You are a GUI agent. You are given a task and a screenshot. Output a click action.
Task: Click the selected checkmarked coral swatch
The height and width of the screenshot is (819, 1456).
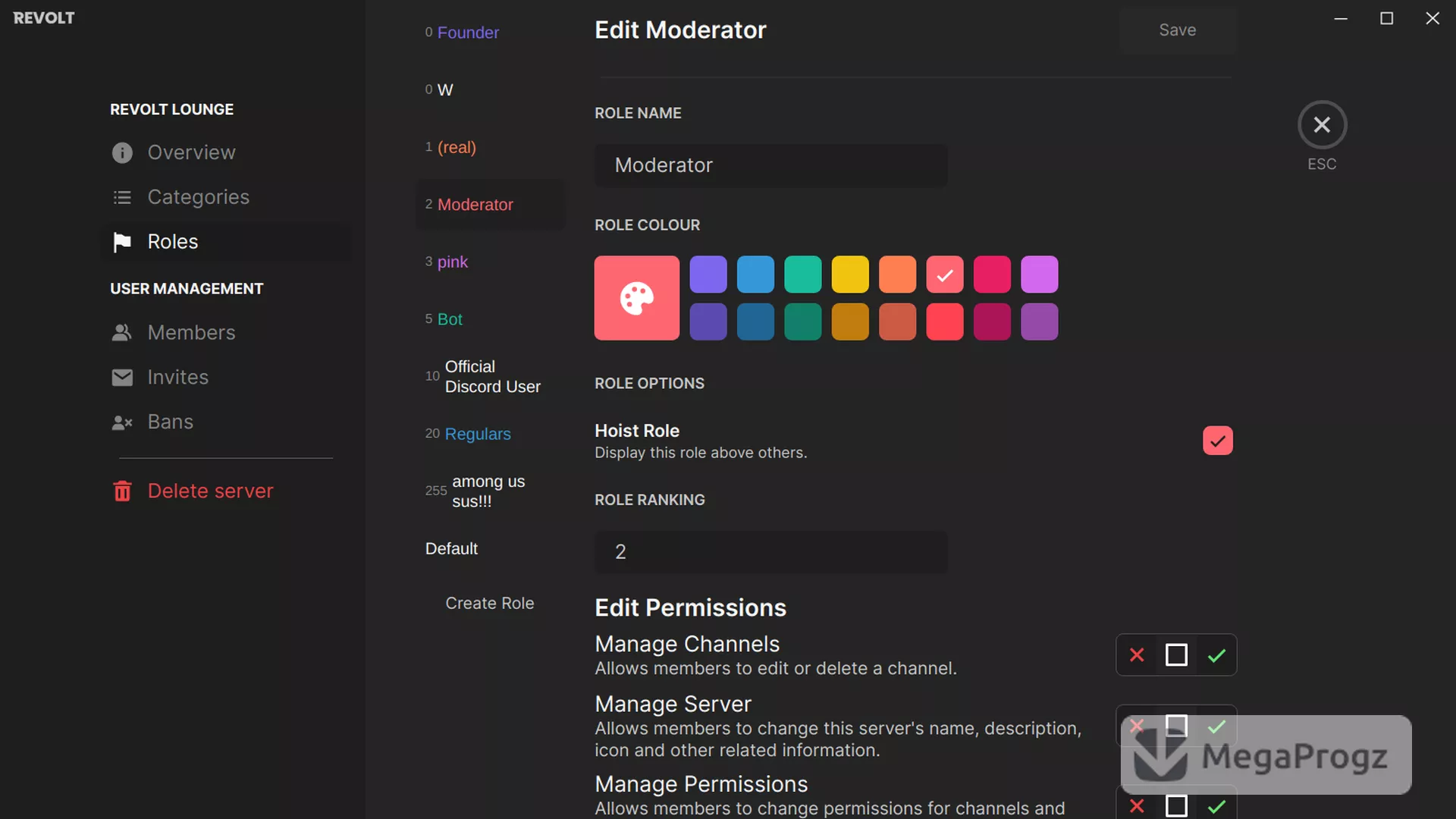945,275
